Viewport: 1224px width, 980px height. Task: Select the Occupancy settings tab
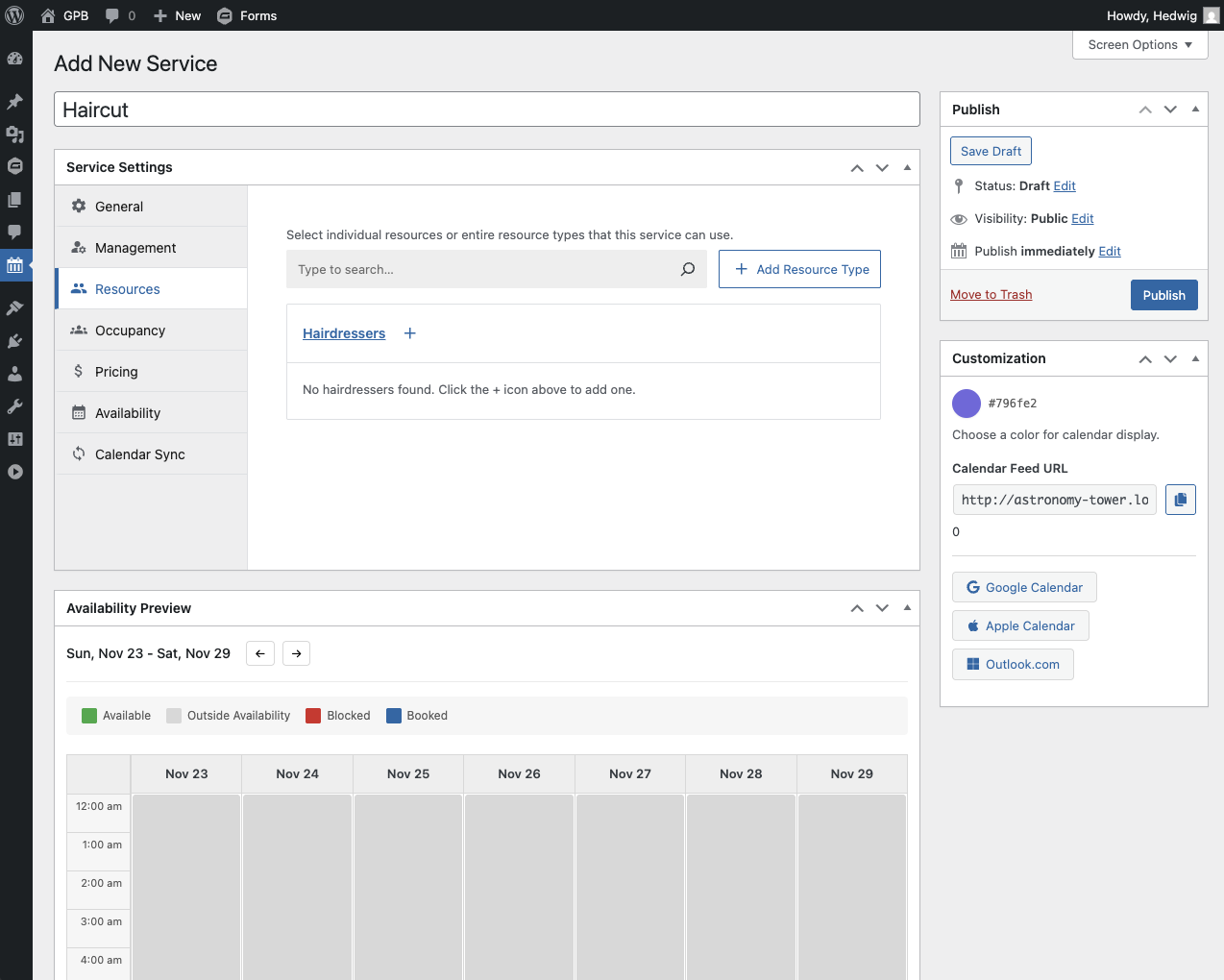[130, 331]
